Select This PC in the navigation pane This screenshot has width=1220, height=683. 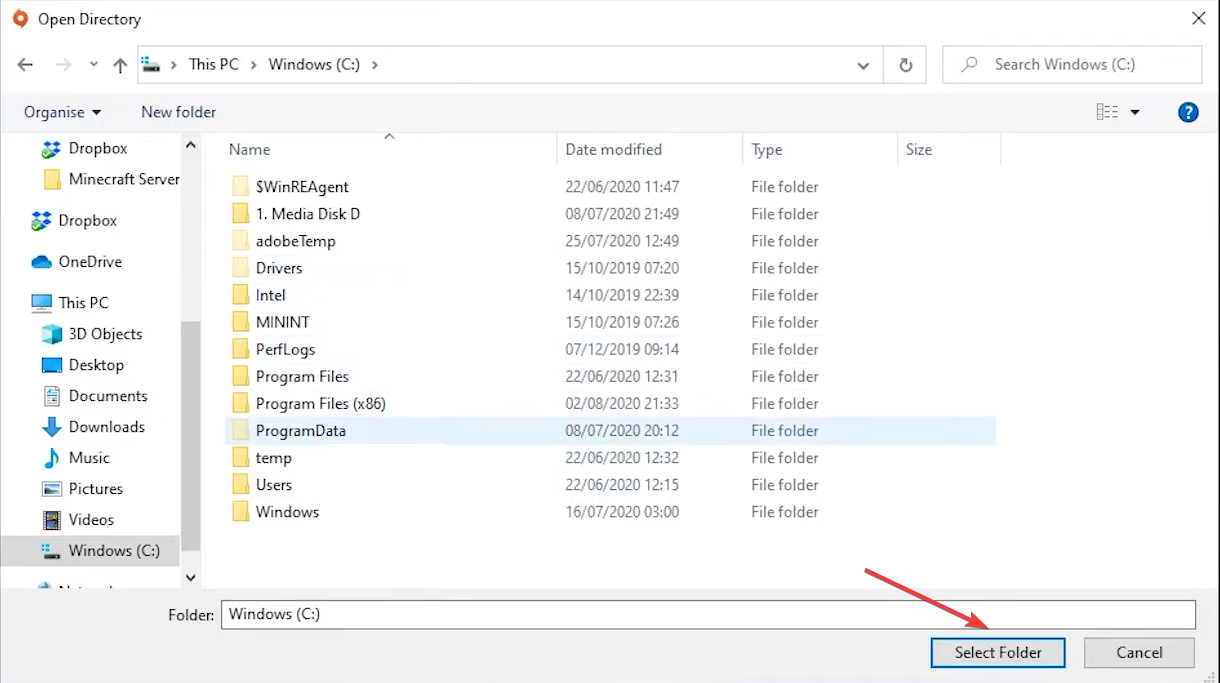click(x=83, y=302)
